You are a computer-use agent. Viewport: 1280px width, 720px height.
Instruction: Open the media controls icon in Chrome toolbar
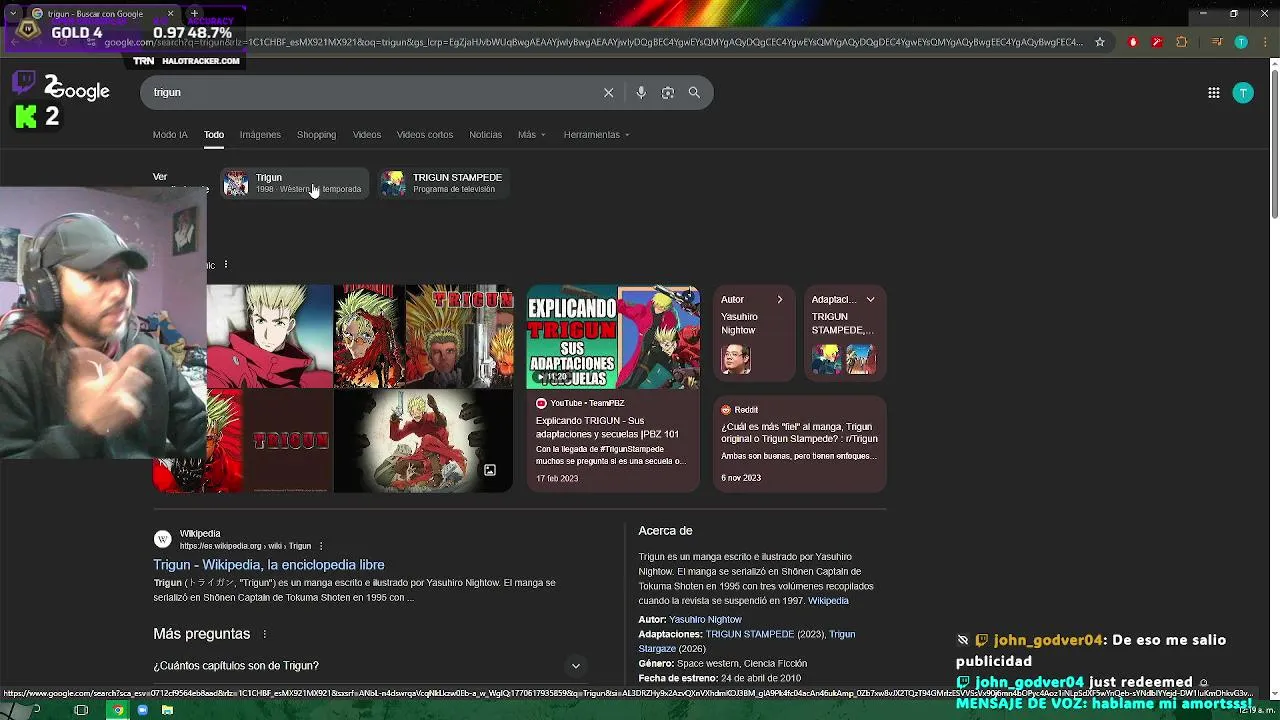click(1217, 42)
